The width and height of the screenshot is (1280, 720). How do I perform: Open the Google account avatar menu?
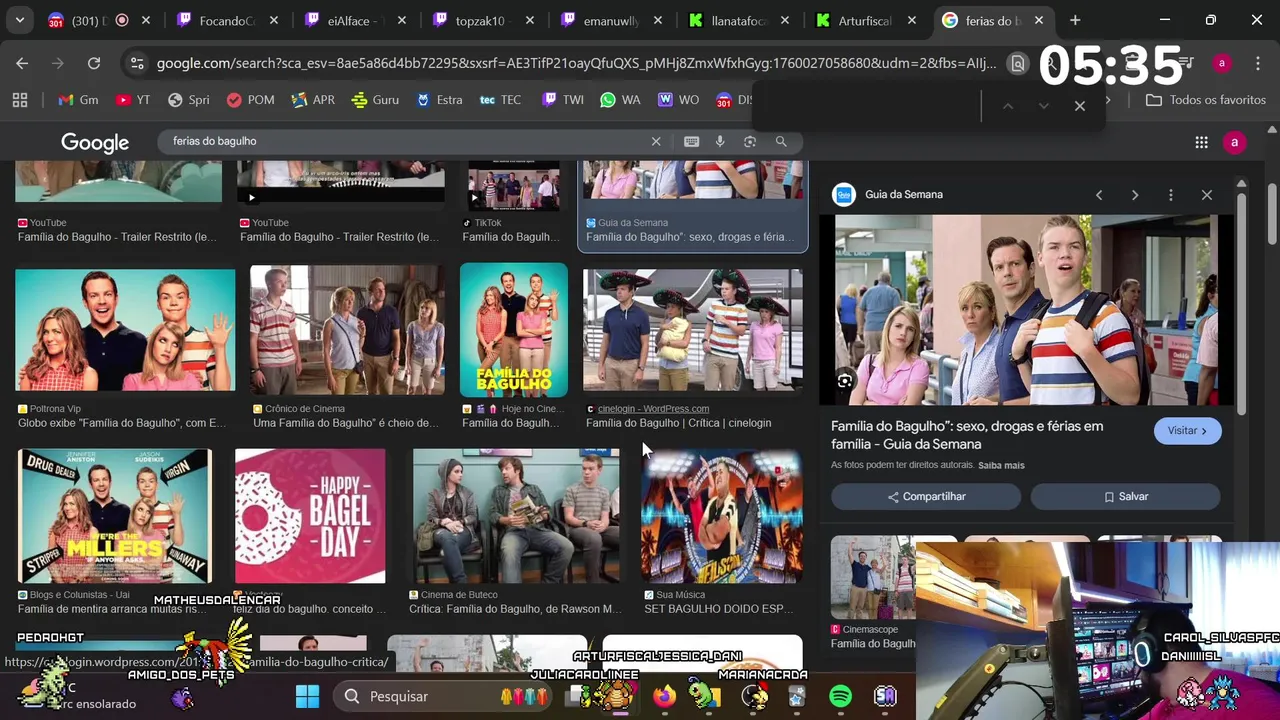(1234, 142)
